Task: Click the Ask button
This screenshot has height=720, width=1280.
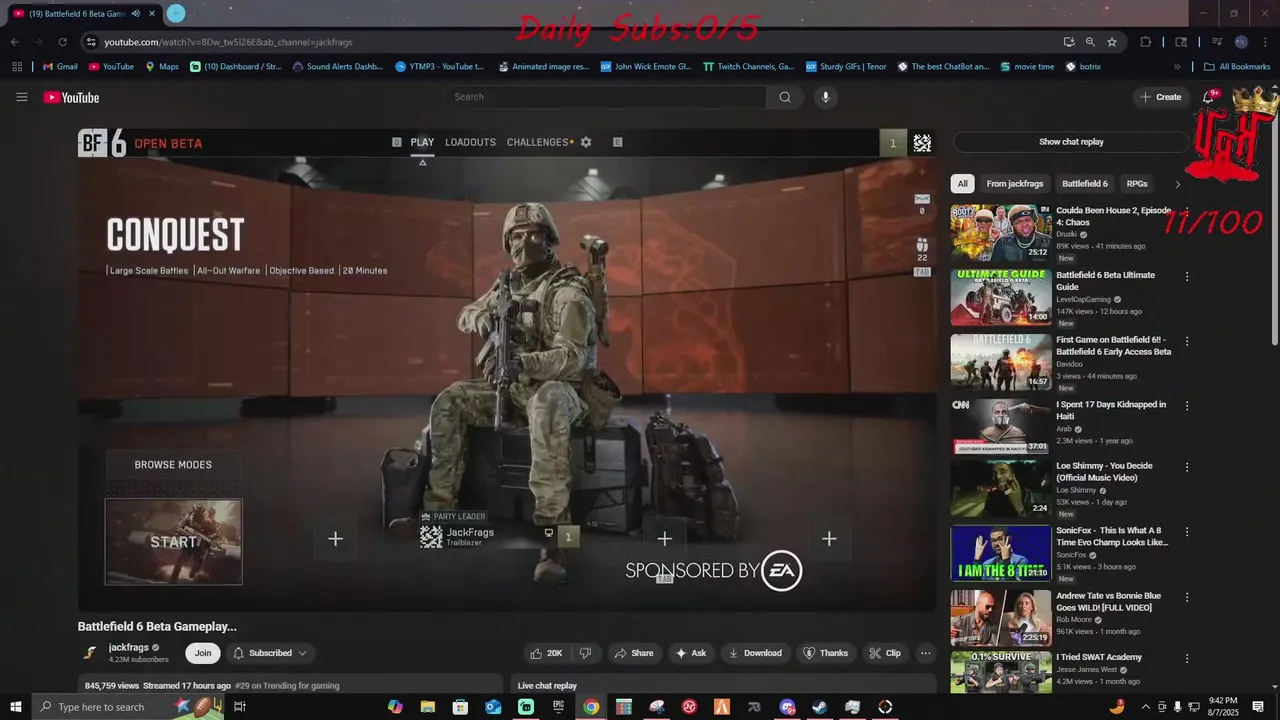Action: click(x=691, y=653)
